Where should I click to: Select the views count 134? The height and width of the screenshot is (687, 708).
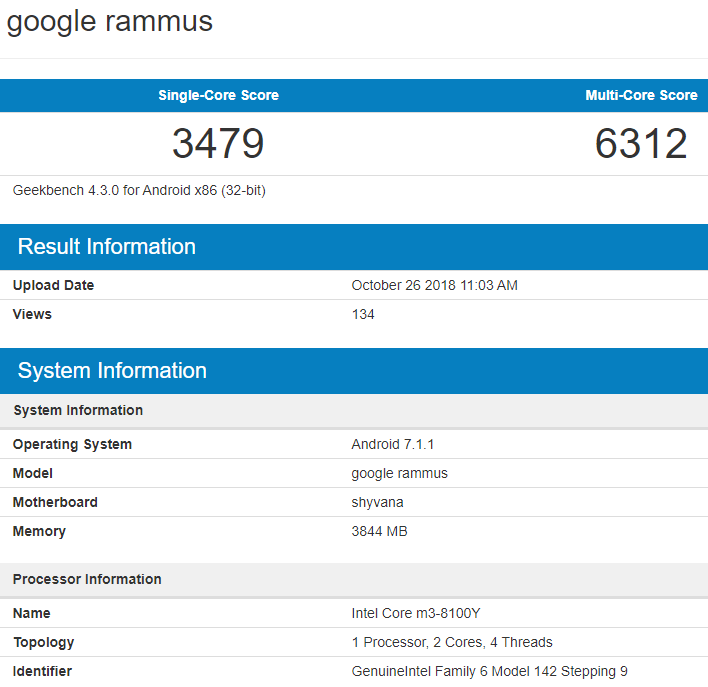tap(363, 314)
